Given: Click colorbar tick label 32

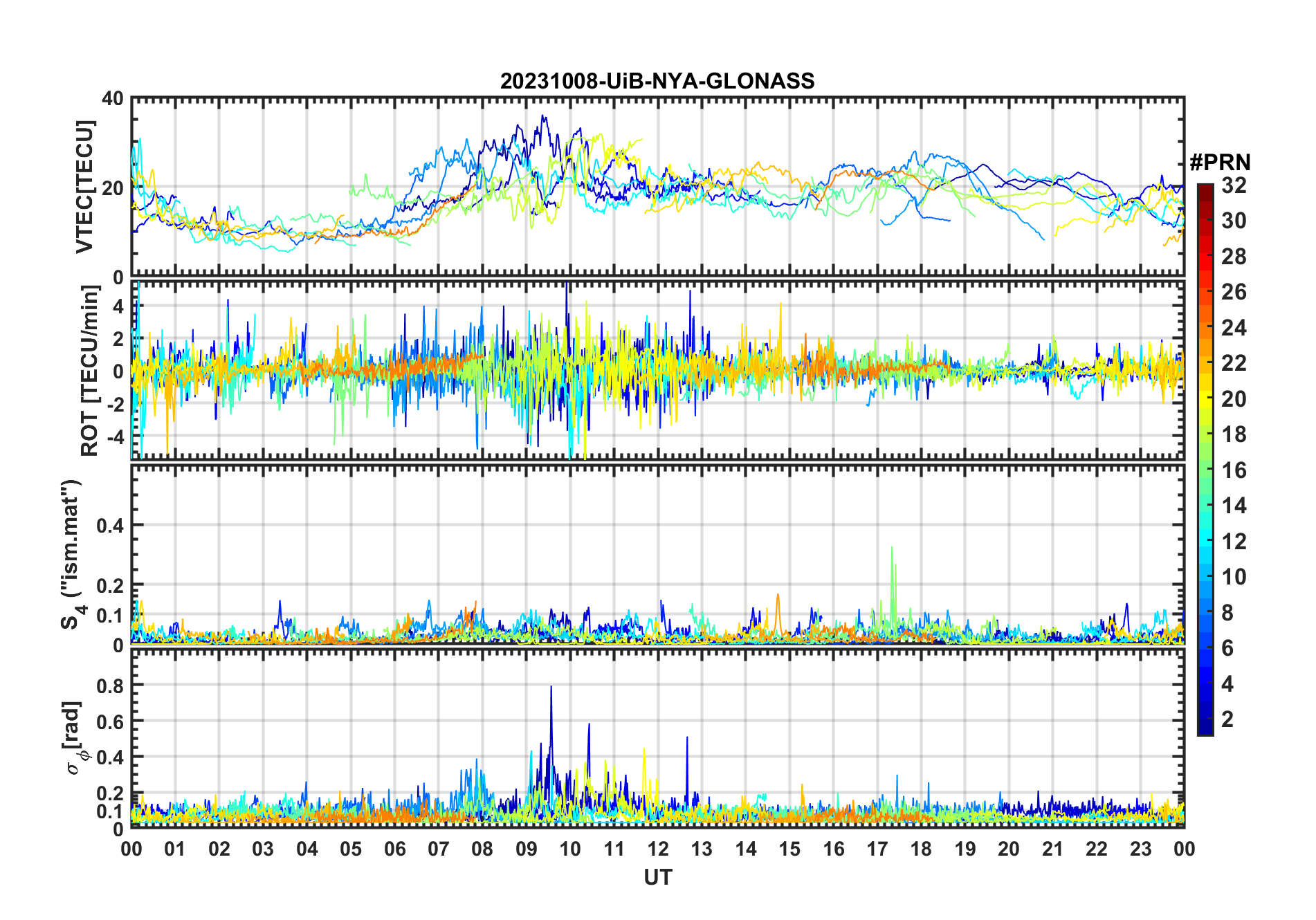Looking at the screenshot, I should pyautogui.click(x=1234, y=185).
